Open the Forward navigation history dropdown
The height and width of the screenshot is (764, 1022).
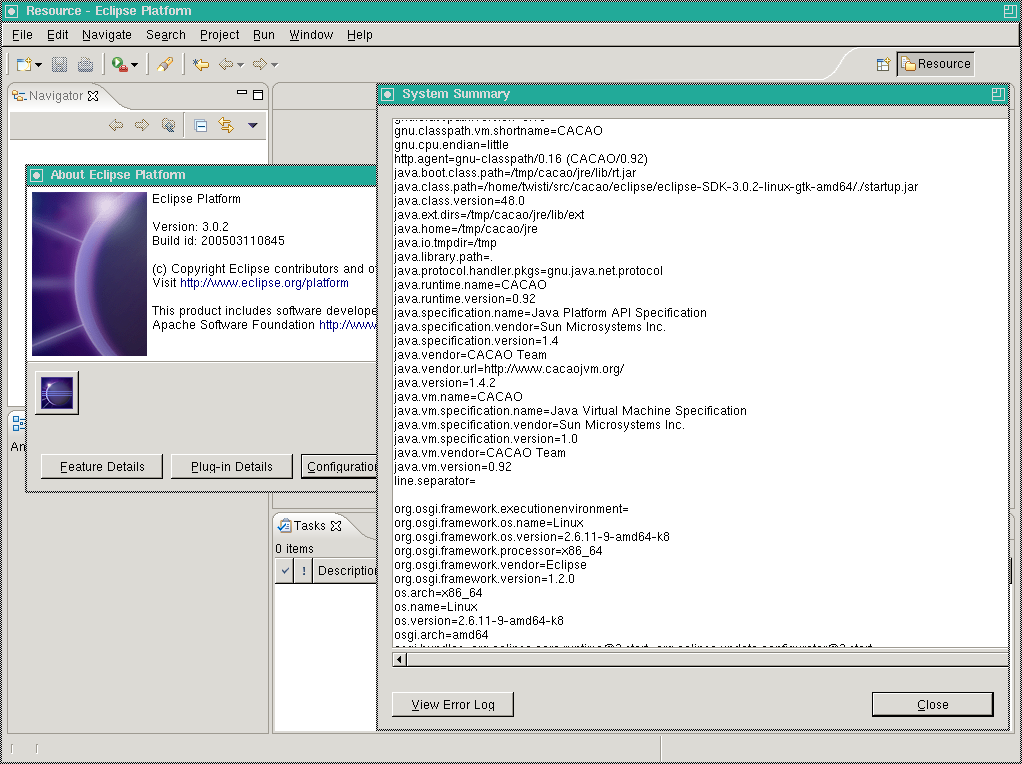click(x=274, y=65)
